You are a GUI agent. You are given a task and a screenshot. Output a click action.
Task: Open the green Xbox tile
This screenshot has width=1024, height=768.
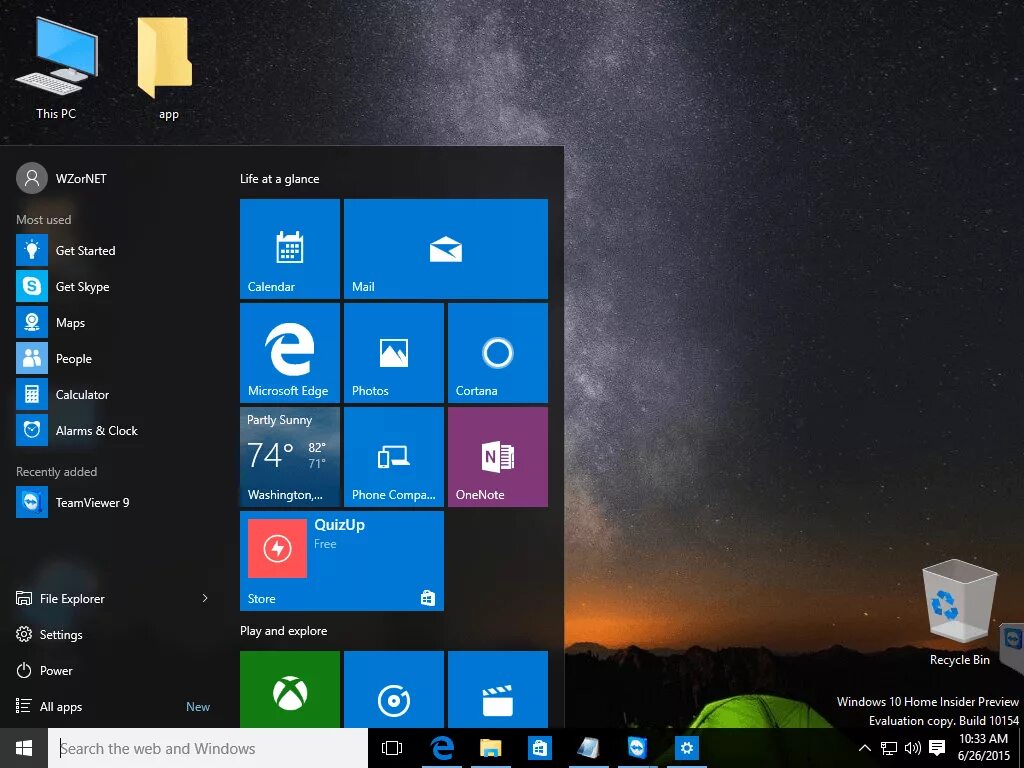290,689
